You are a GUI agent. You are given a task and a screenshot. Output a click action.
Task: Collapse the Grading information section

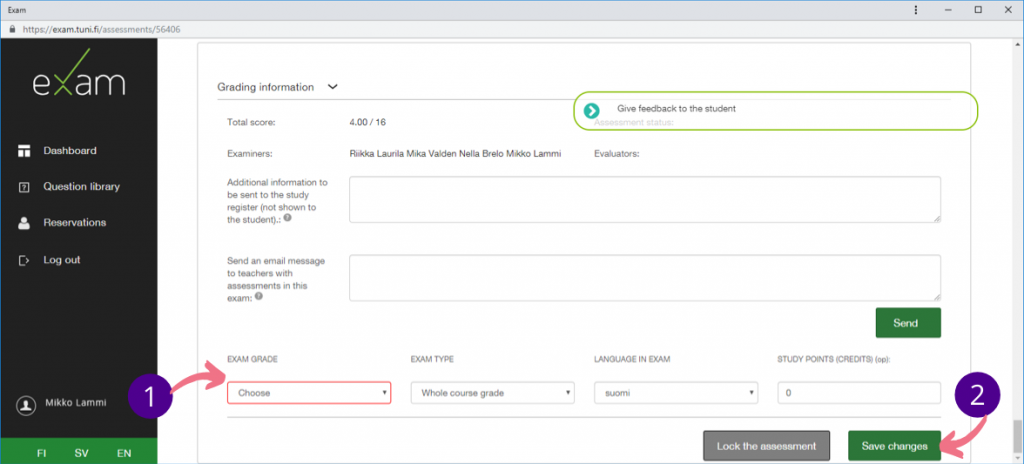[332, 87]
